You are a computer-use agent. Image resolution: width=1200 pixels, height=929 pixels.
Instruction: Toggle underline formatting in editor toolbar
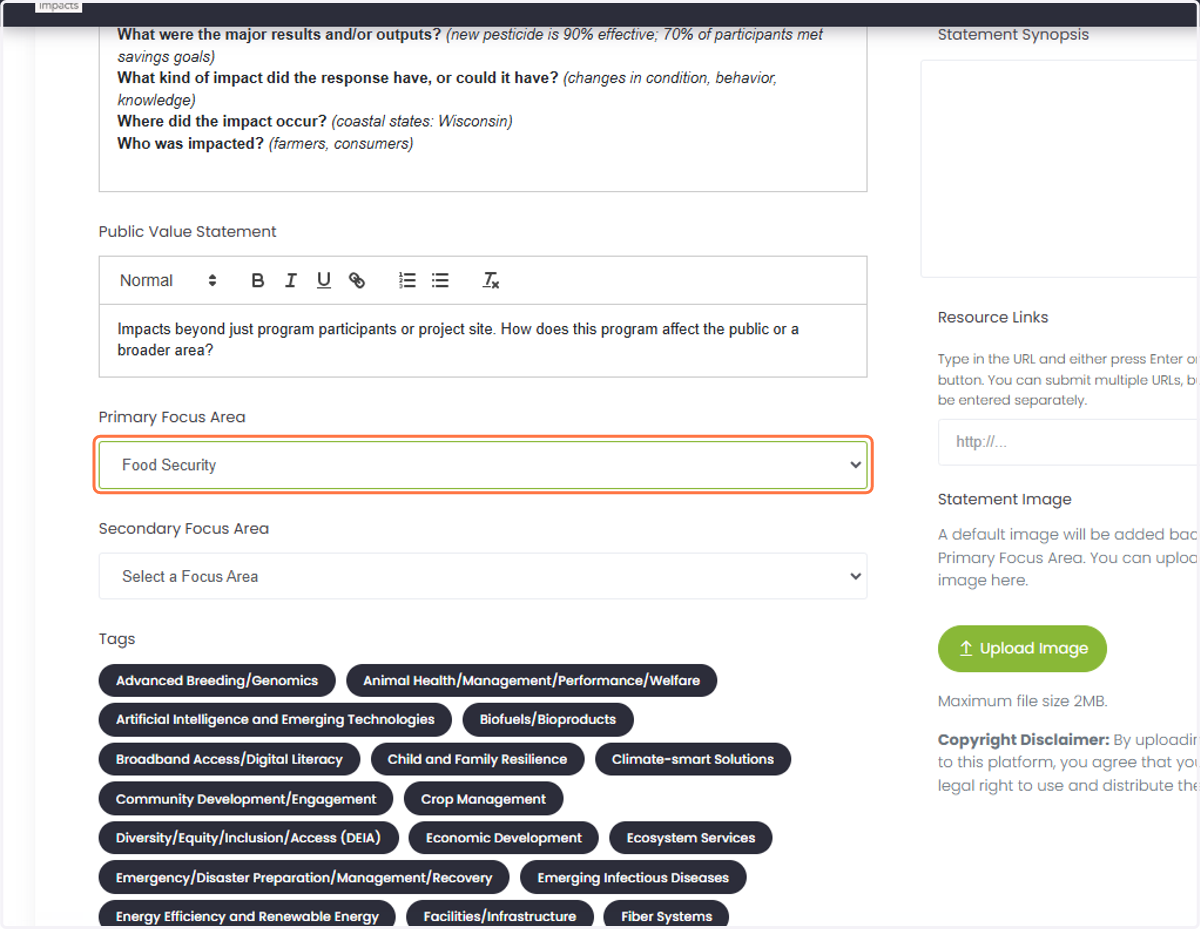323,281
